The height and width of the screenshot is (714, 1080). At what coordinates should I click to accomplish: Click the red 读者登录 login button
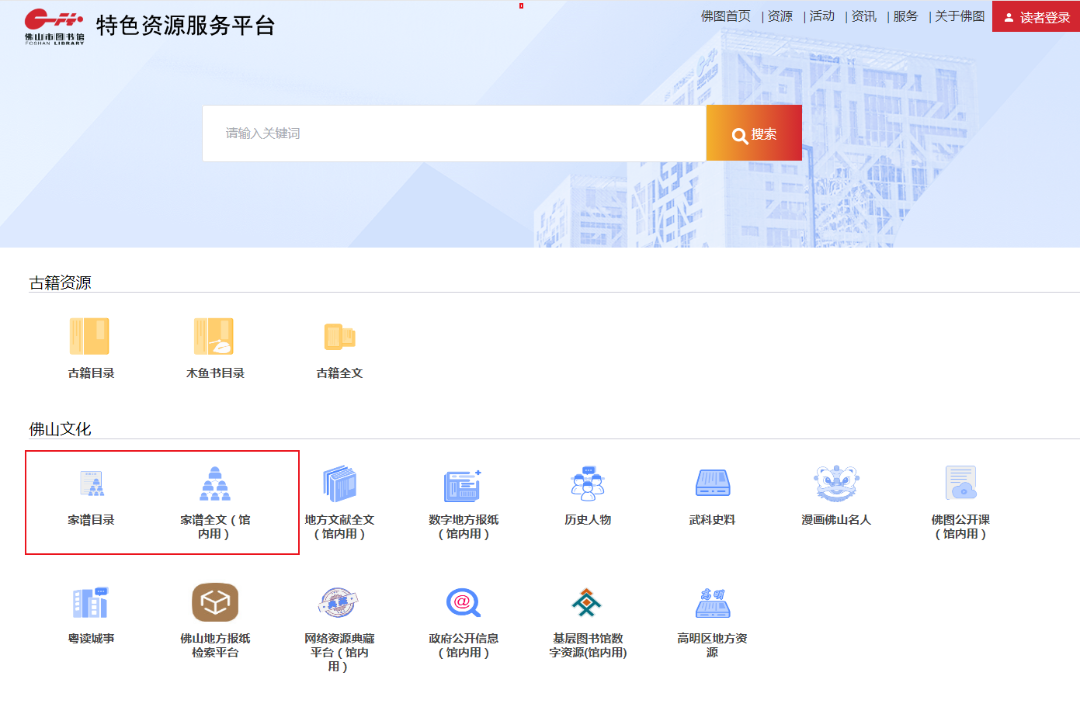click(1036, 17)
